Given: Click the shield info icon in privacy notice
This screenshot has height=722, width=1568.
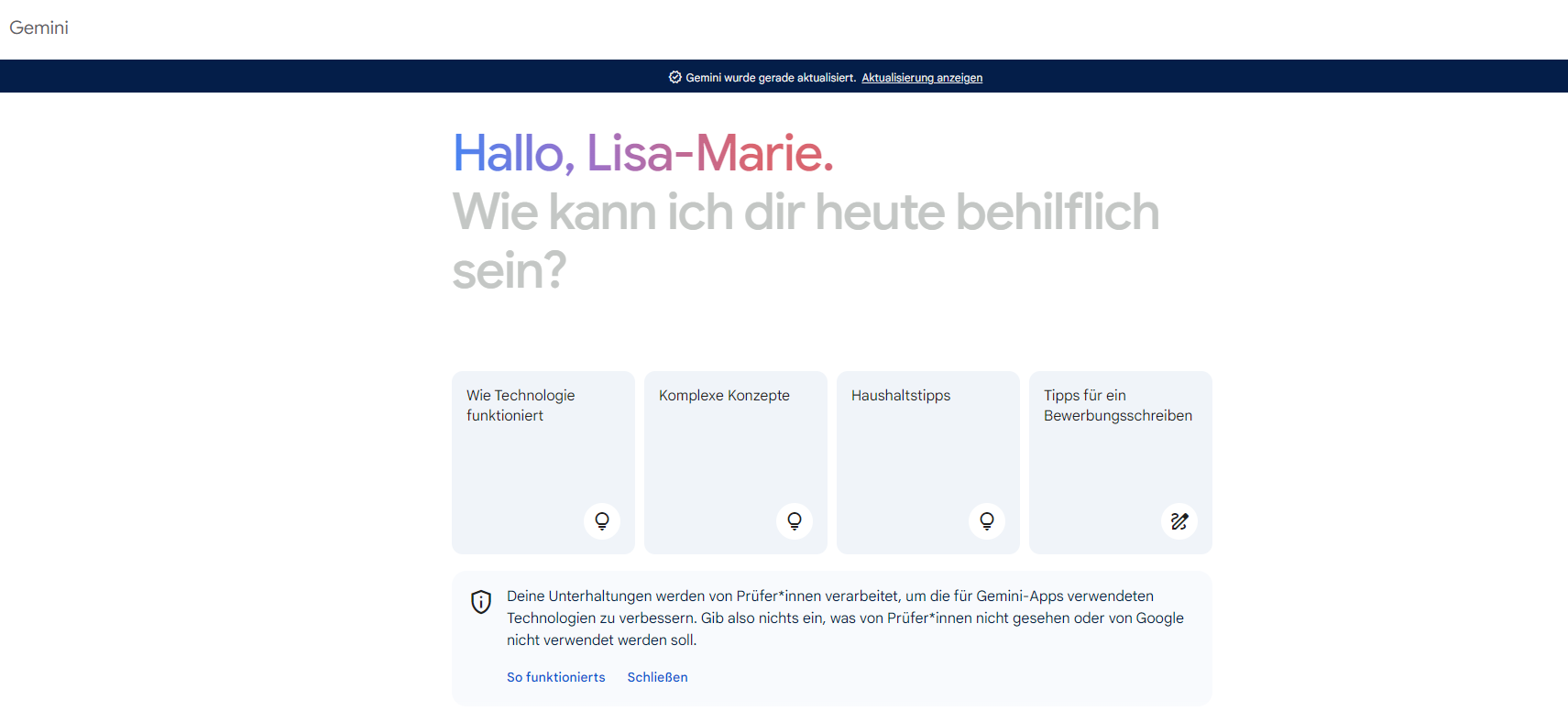Looking at the screenshot, I should [x=481, y=602].
